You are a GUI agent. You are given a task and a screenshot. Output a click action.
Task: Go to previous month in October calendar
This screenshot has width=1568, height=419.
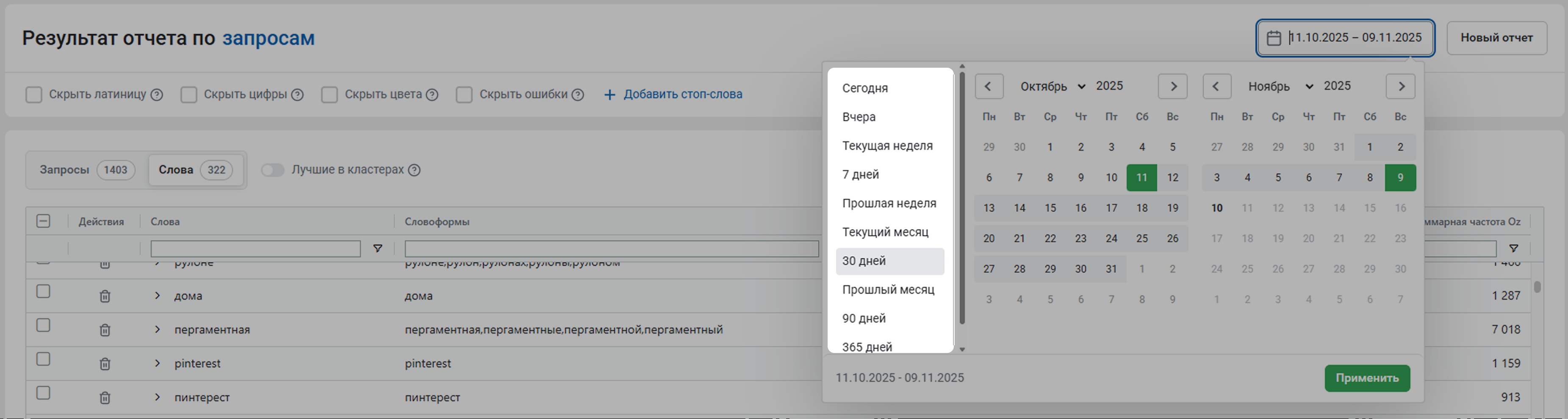(x=989, y=86)
